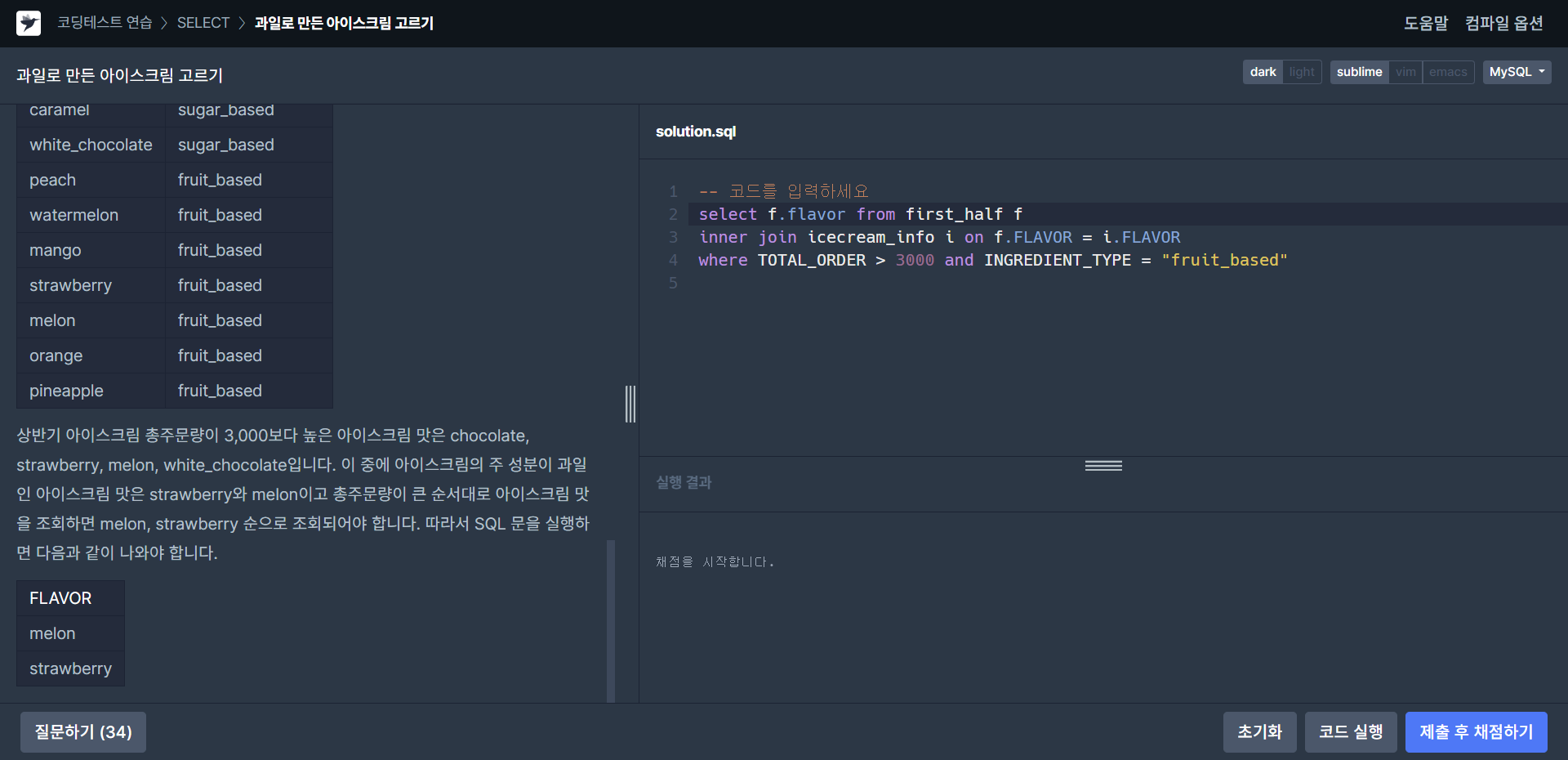1568x760 pixels.
Task: Click the problem description scrollbar
Action: pyautogui.click(x=611, y=621)
